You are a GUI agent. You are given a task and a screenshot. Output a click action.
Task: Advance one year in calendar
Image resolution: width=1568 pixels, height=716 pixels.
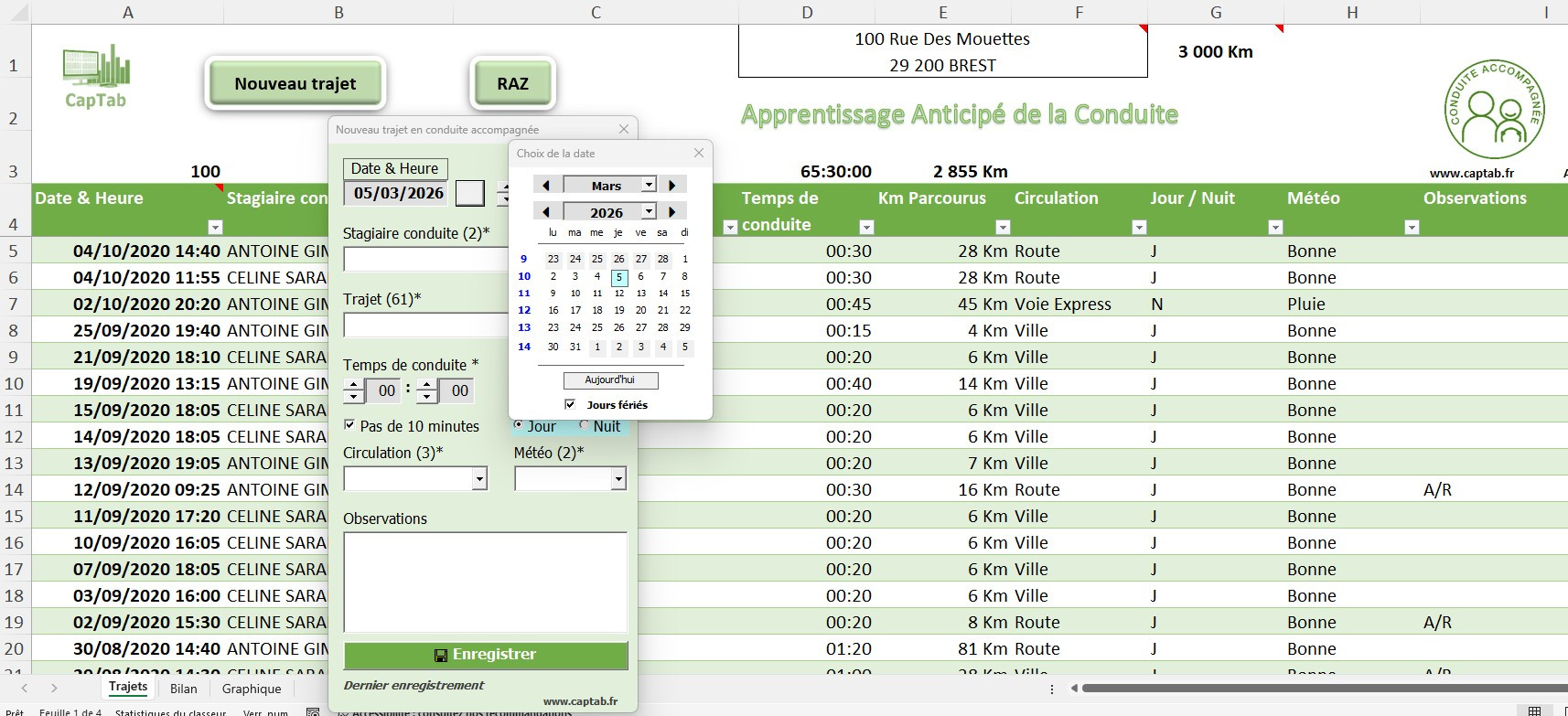[x=672, y=211]
